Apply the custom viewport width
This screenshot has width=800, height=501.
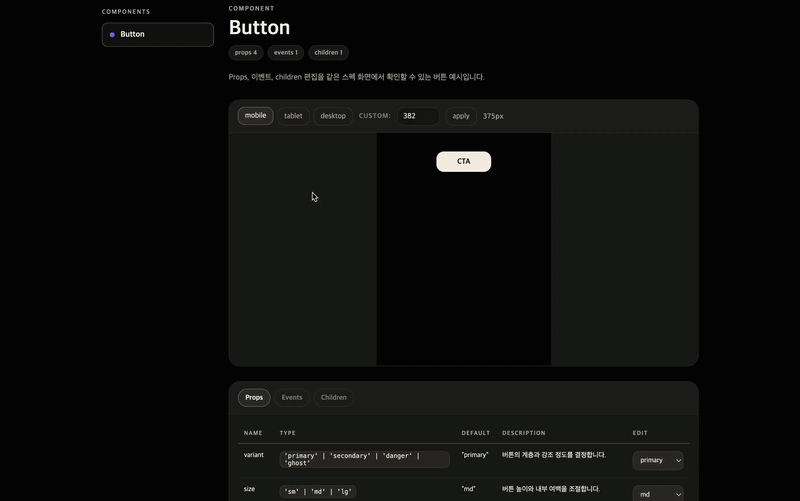(461, 116)
